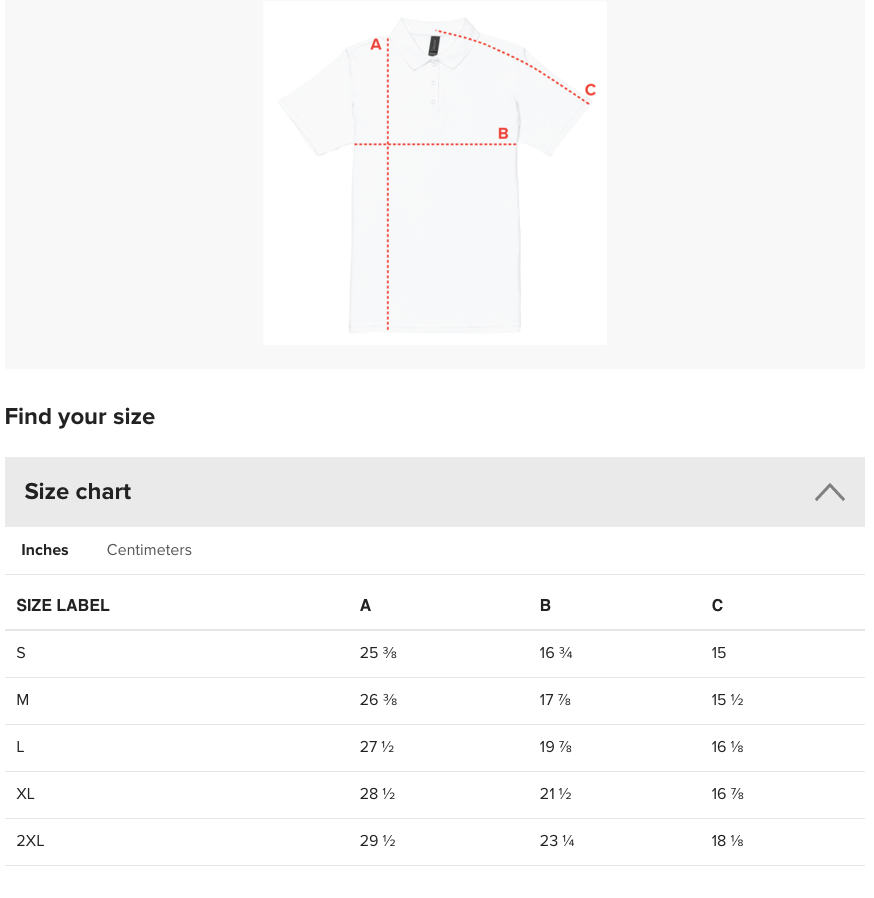Click the red letter A marker
874x898 pixels.
[x=376, y=44]
